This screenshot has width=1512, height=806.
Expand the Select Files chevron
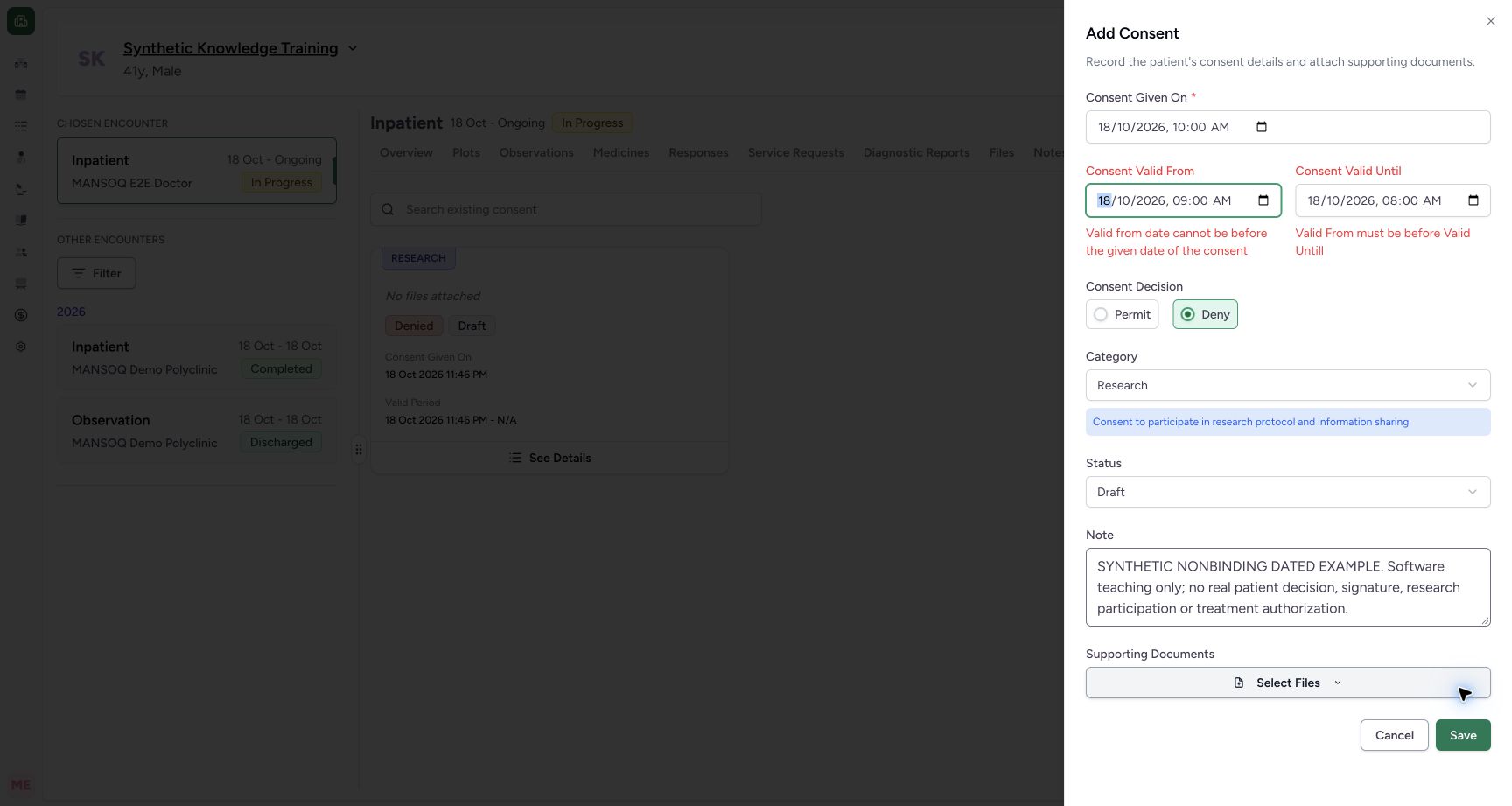click(1338, 683)
